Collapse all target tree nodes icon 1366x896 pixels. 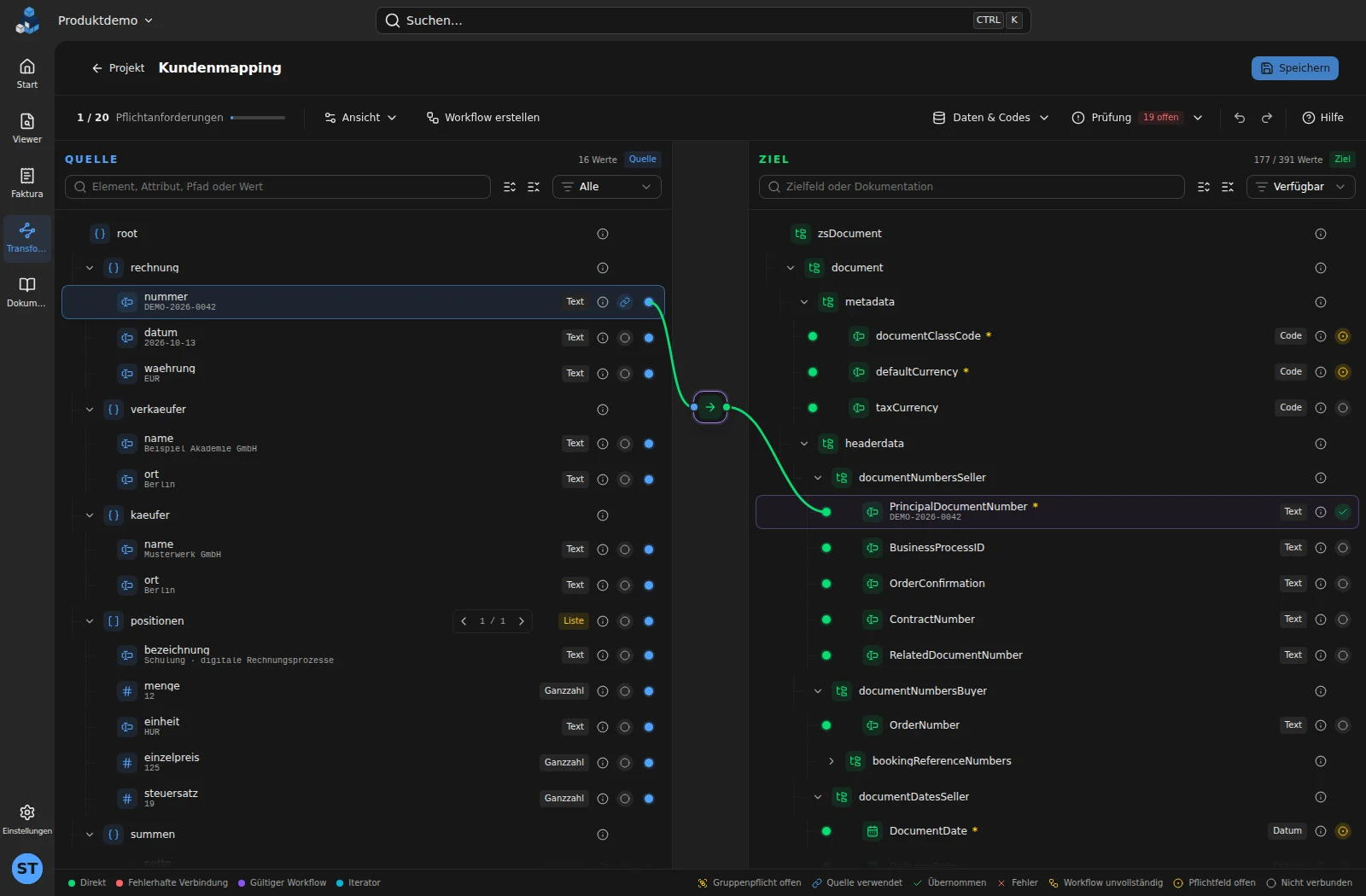[1228, 187]
